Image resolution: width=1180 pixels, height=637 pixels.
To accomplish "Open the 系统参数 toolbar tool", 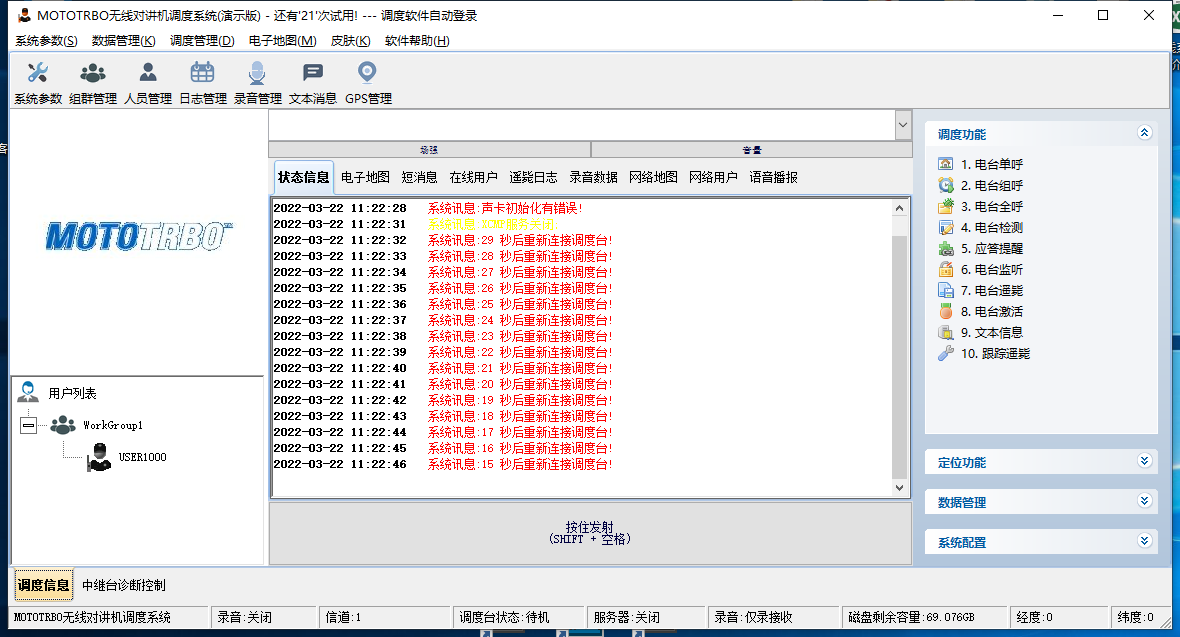I will click(38, 83).
